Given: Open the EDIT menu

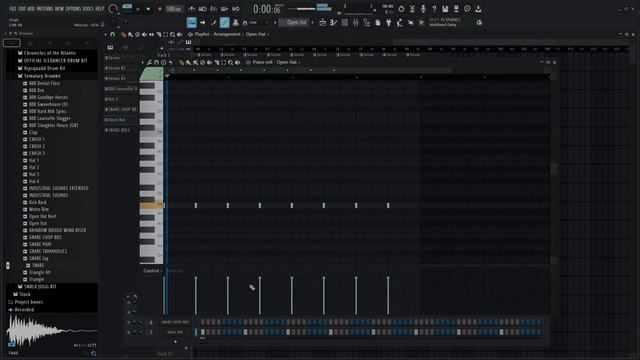Looking at the screenshot, I should (22, 9).
